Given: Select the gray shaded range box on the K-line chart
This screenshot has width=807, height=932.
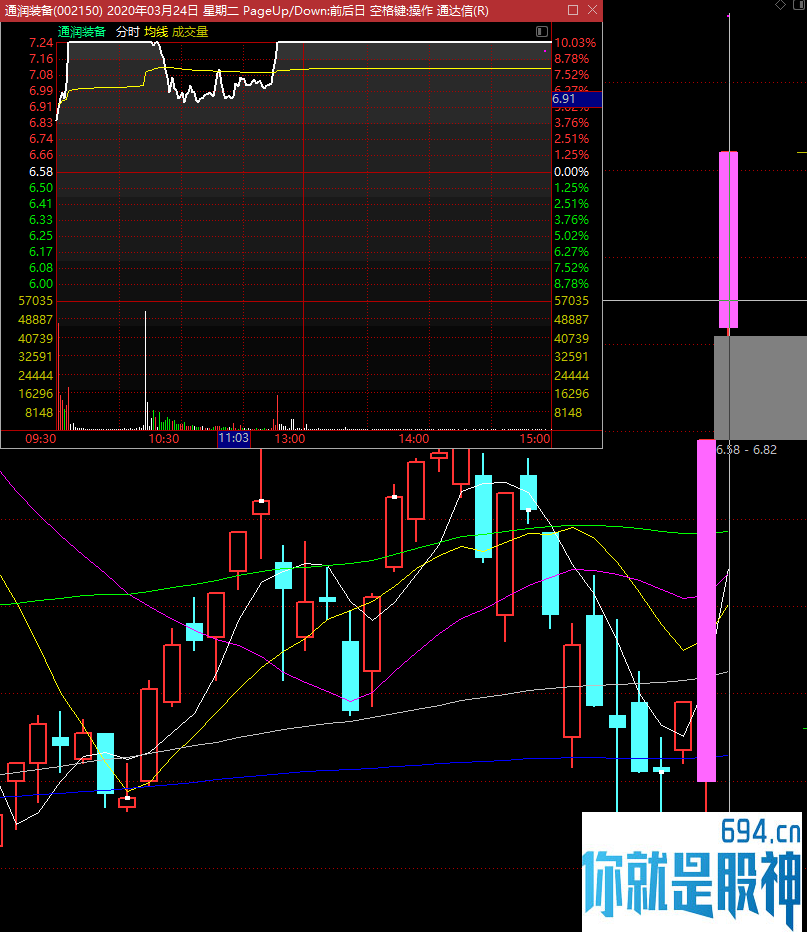Looking at the screenshot, I should [x=760, y=388].
